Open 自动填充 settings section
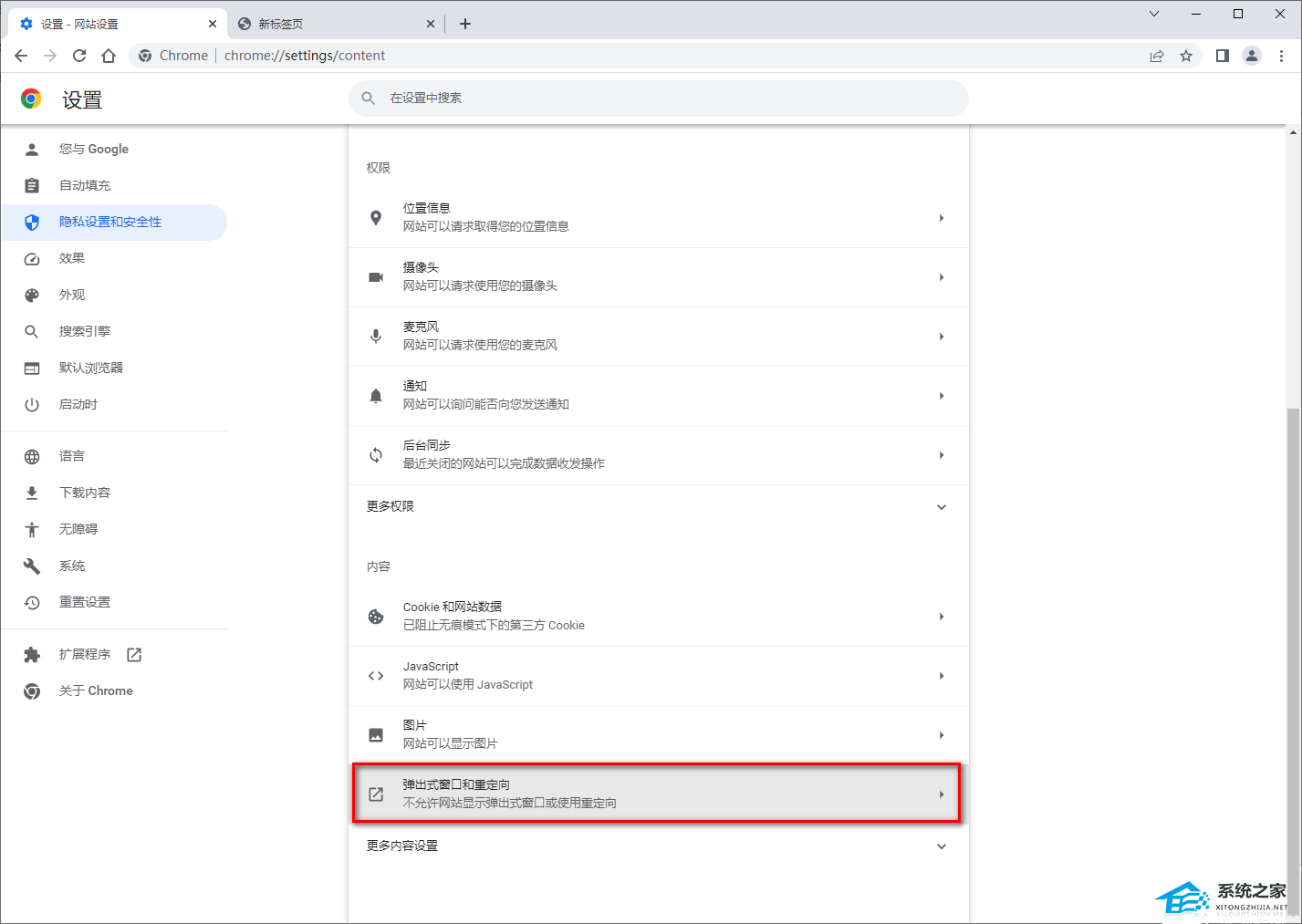The width and height of the screenshot is (1302, 924). pos(114,185)
